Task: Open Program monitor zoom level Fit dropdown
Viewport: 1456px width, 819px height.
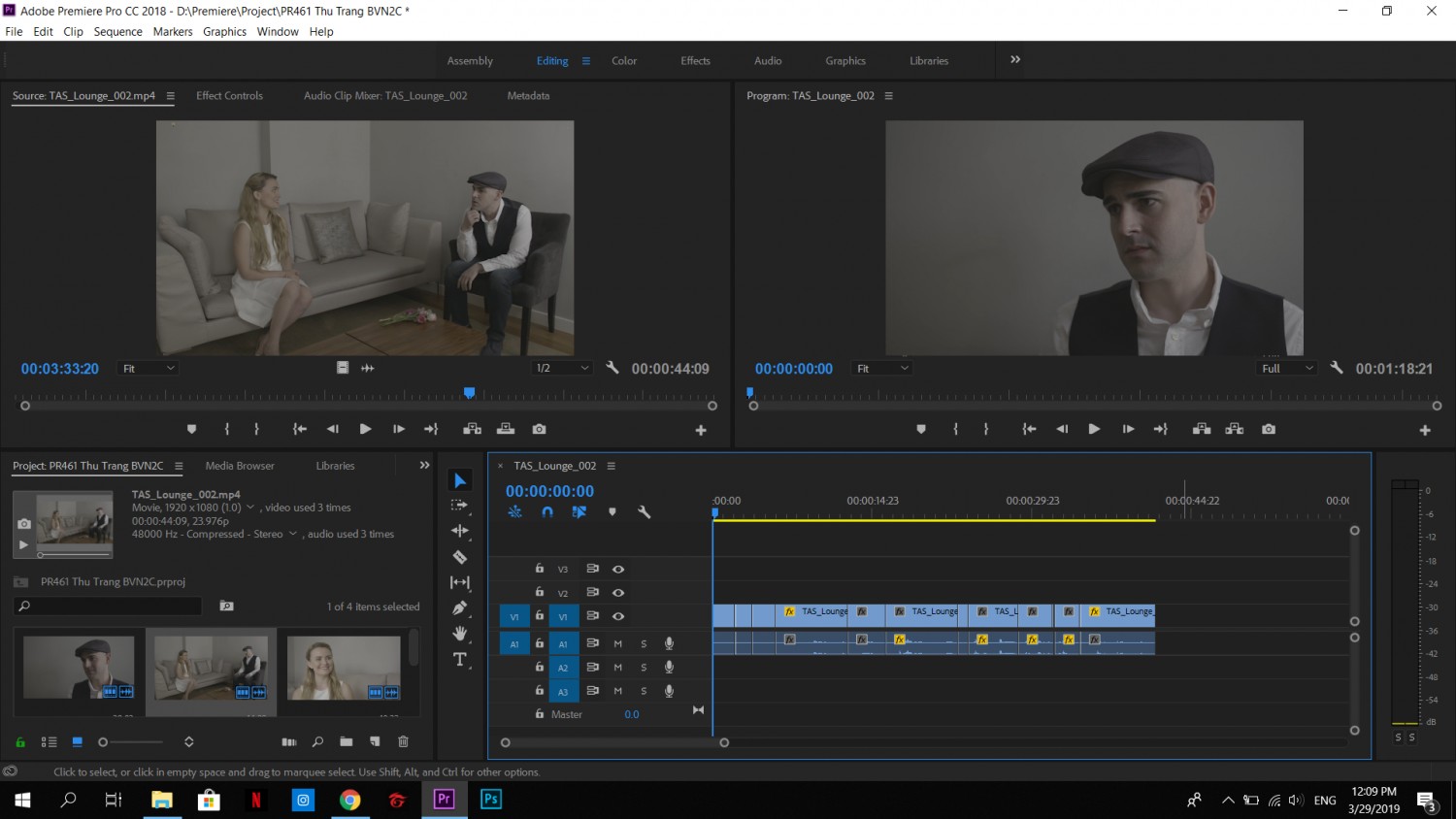Action: (x=882, y=368)
